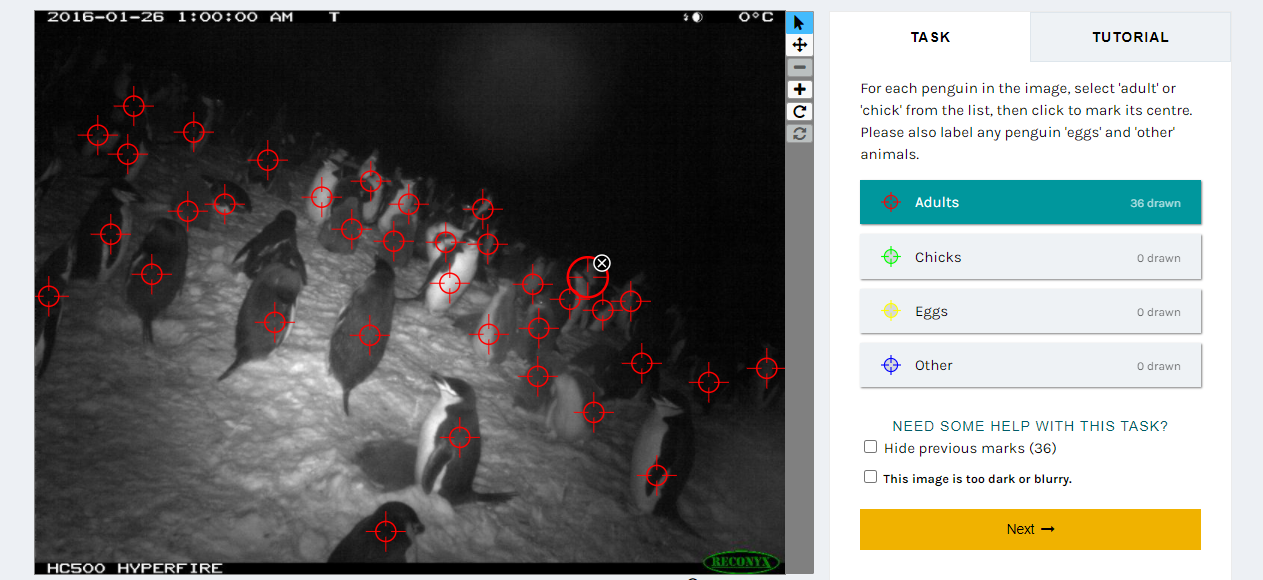Switch to the TASK tab
This screenshot has width=1263, height=580.
pyautogui.click(x=930, y=37)
